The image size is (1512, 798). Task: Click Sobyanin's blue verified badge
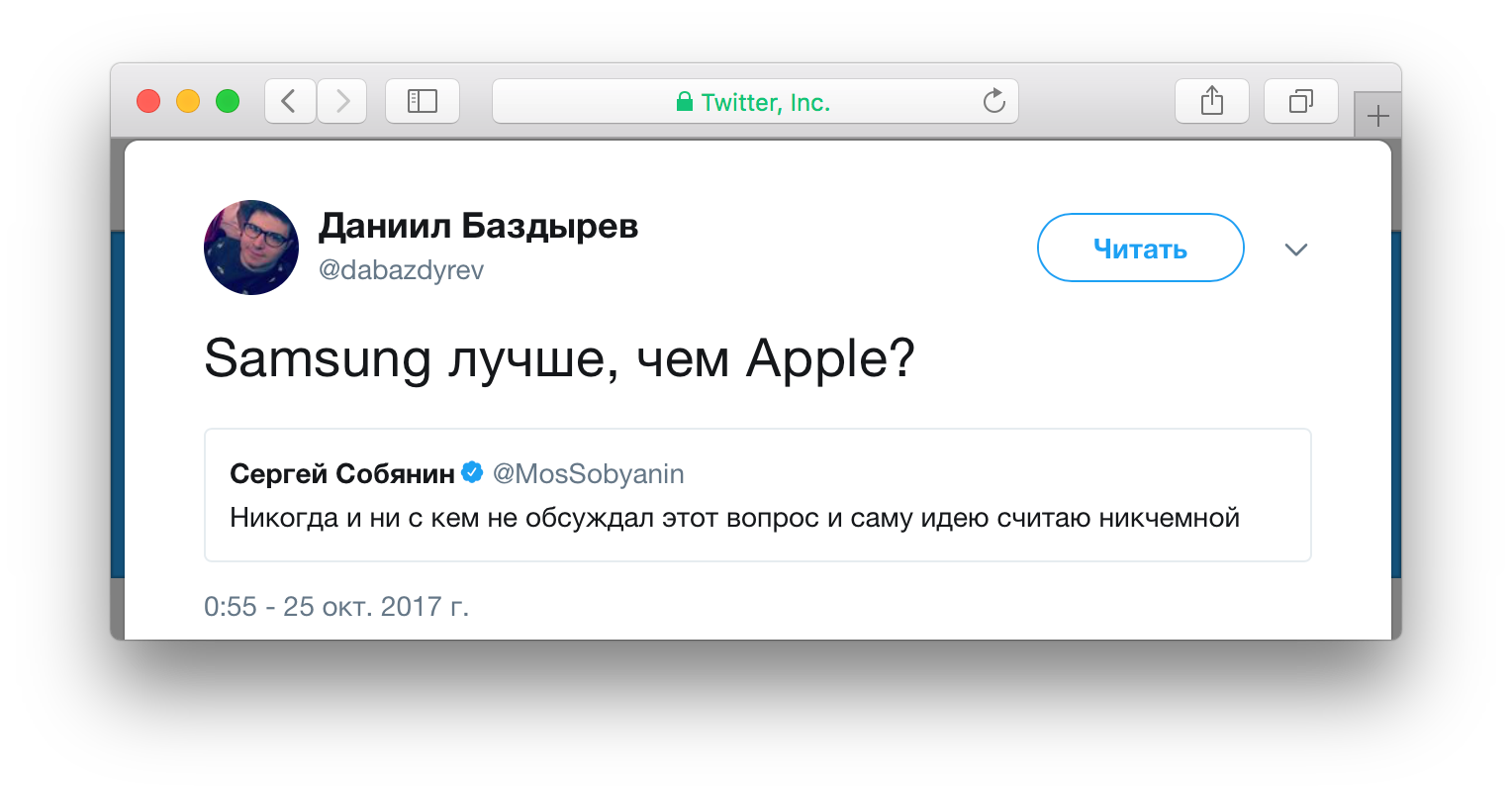[473, 473]
